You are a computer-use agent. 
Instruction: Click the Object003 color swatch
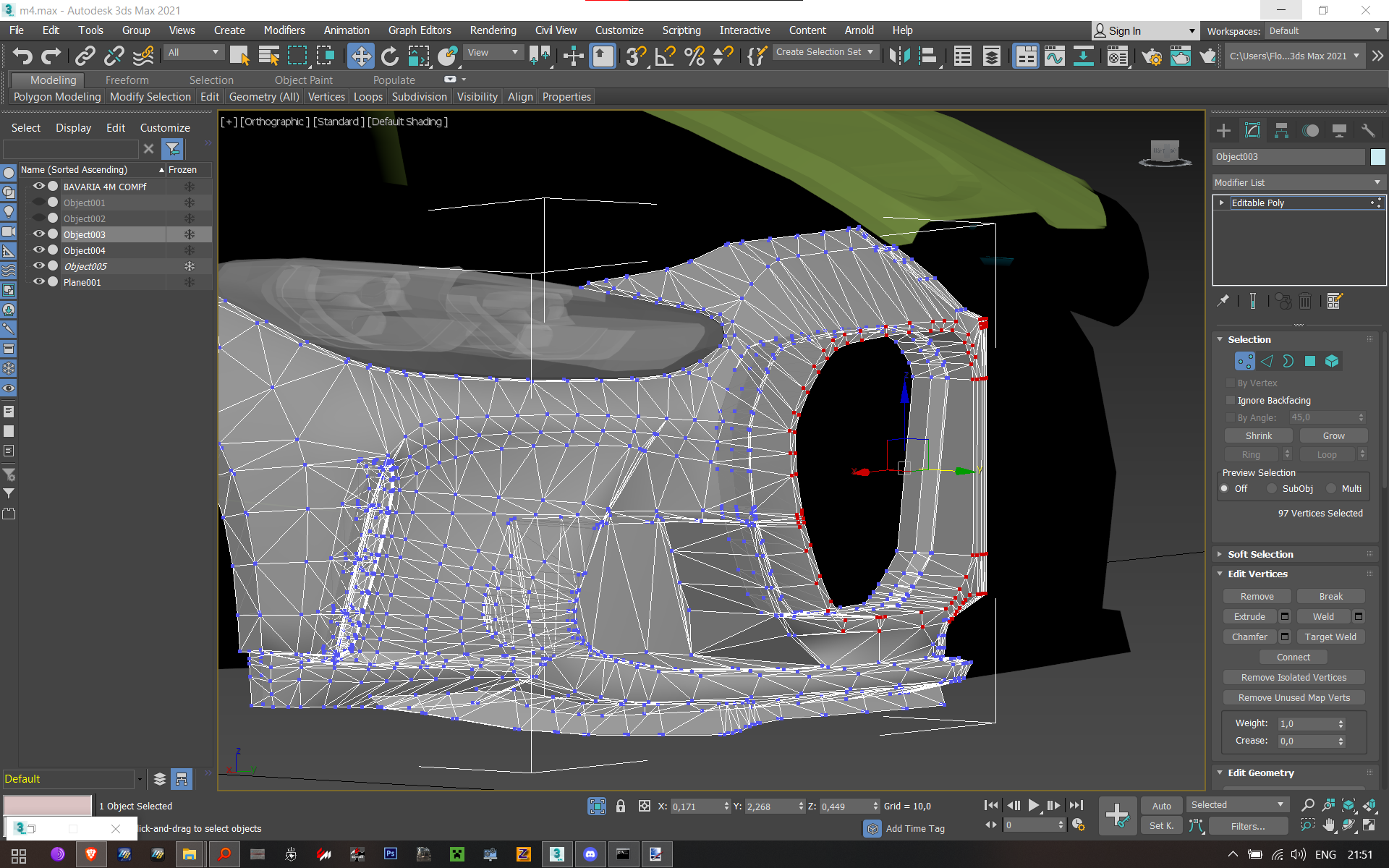tap(1377, 157)
